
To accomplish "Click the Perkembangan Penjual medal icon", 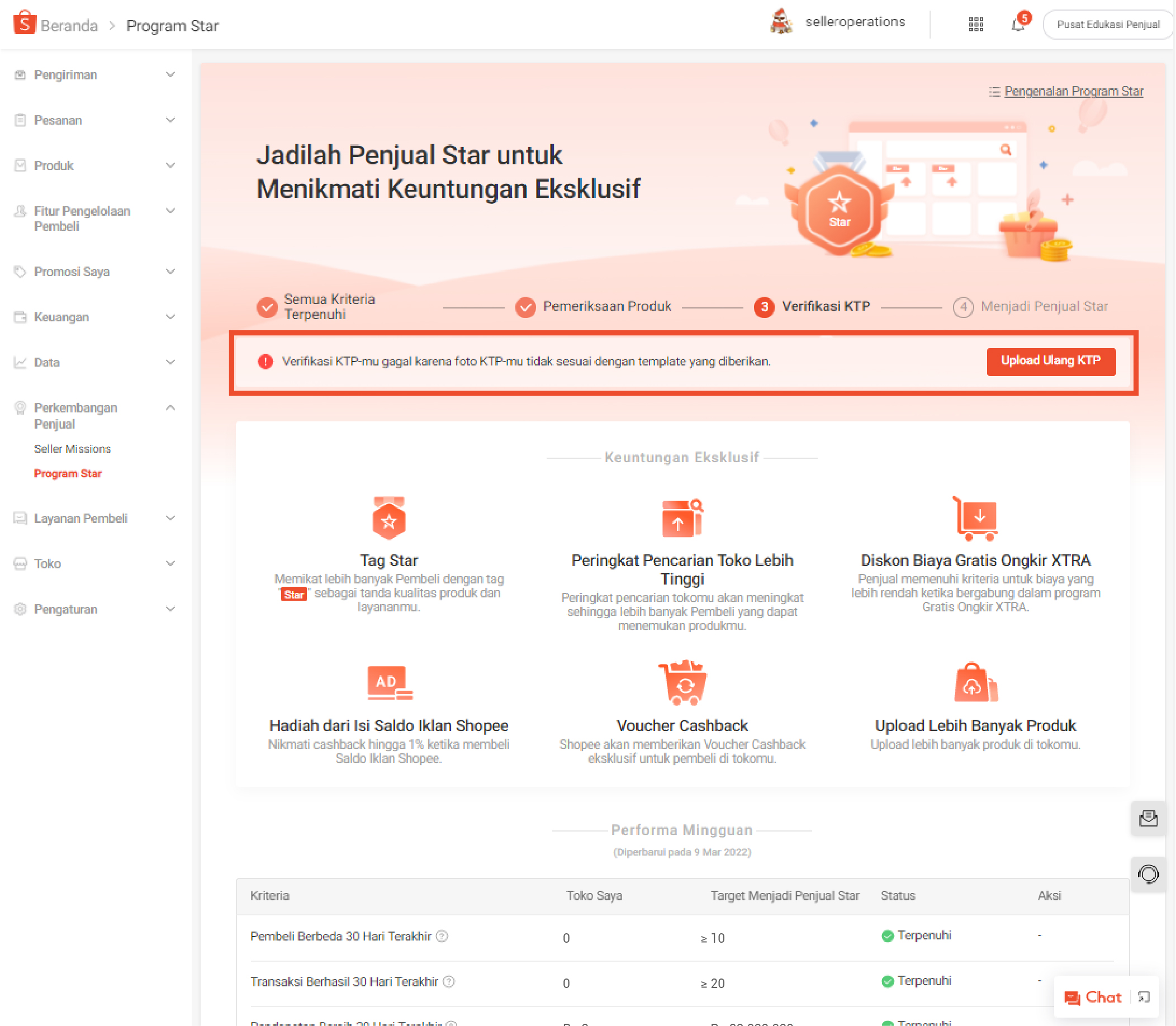I will point(20,407).
